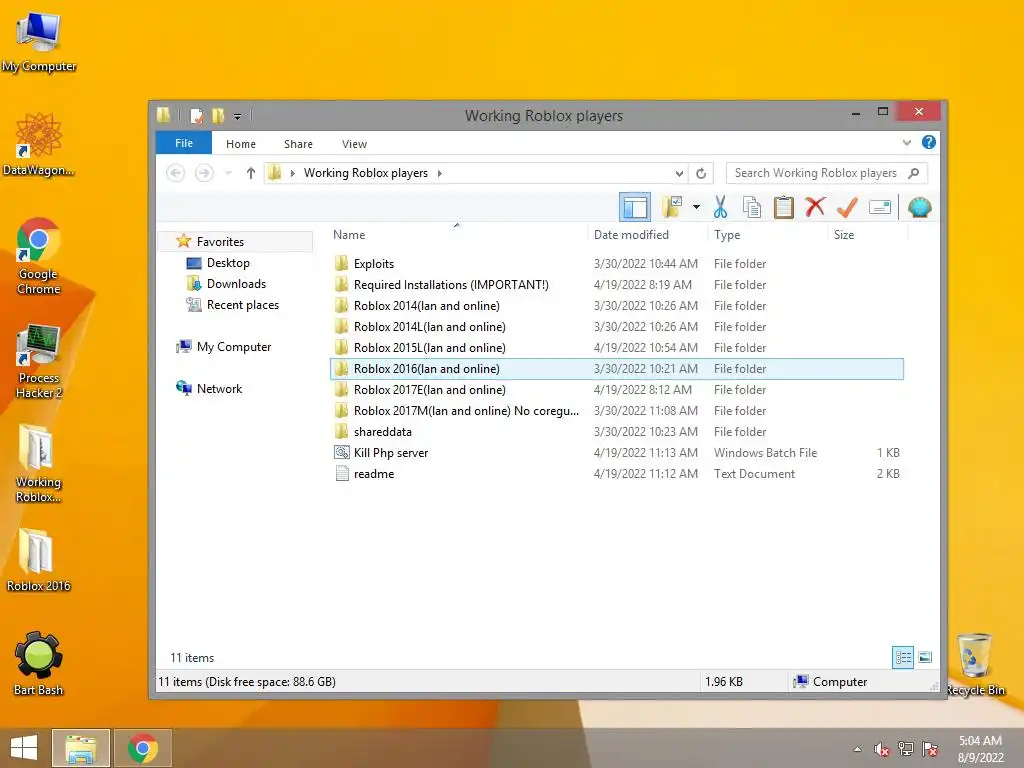1024x768 pixels.
Task: Switch to large icons view button
Action: click(925, 657)
